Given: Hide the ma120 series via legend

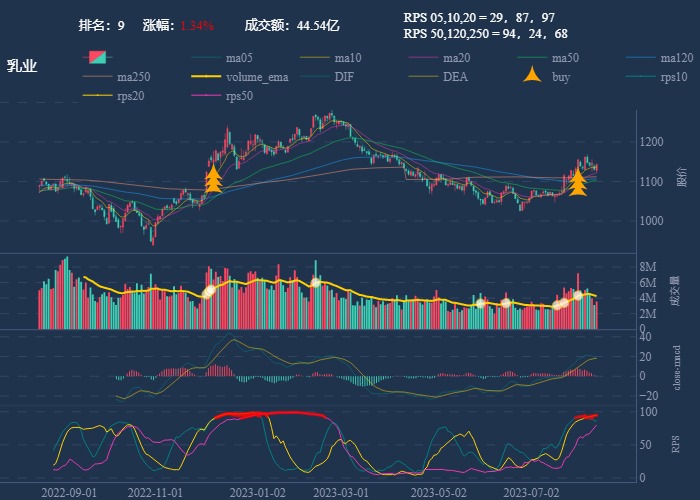Looking at the screenshot, I should click(x=676, y=58).
